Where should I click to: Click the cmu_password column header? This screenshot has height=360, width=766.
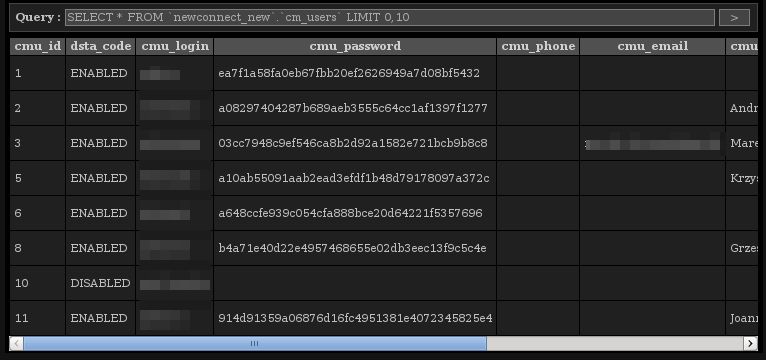355,46
